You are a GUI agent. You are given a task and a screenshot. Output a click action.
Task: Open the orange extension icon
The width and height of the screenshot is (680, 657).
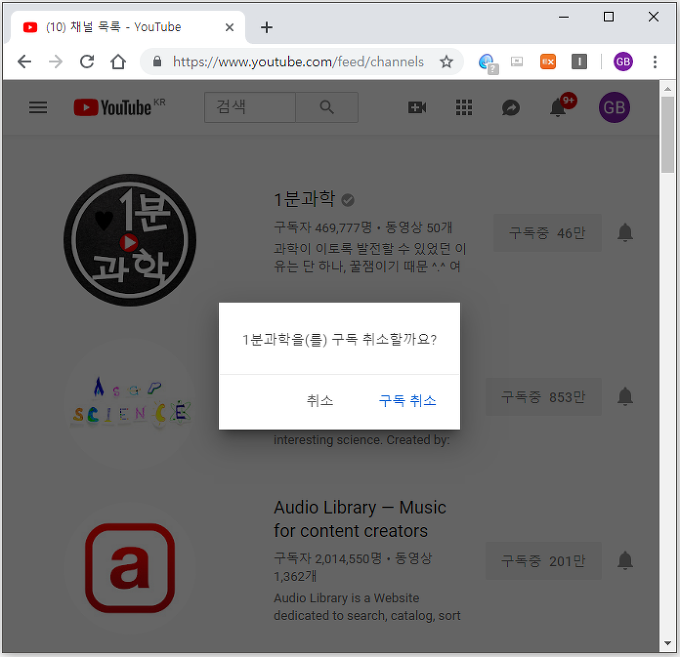(548, 62)
